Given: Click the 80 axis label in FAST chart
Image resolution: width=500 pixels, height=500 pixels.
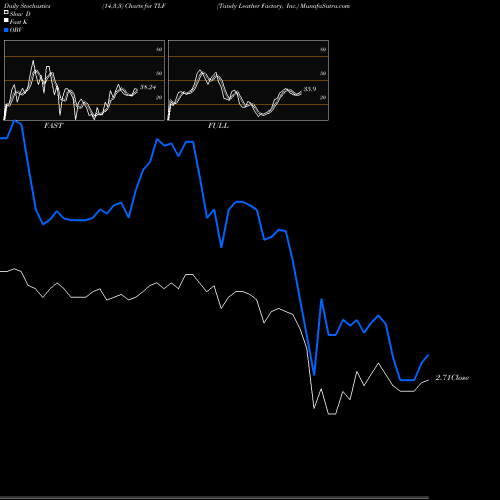Looking at the screenshot, I should (x=159, y=49).
